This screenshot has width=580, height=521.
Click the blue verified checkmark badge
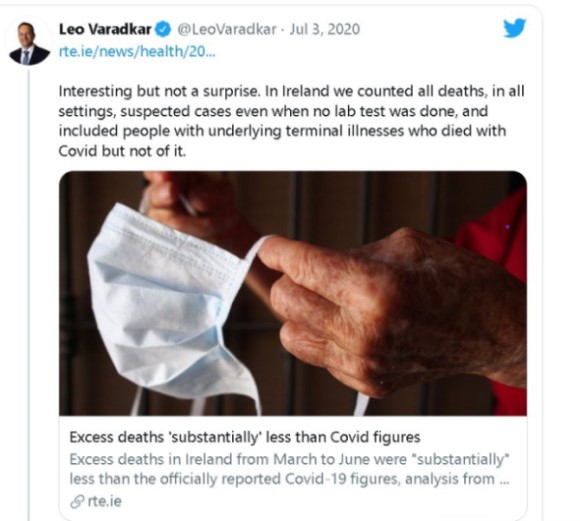coord(163,30)
